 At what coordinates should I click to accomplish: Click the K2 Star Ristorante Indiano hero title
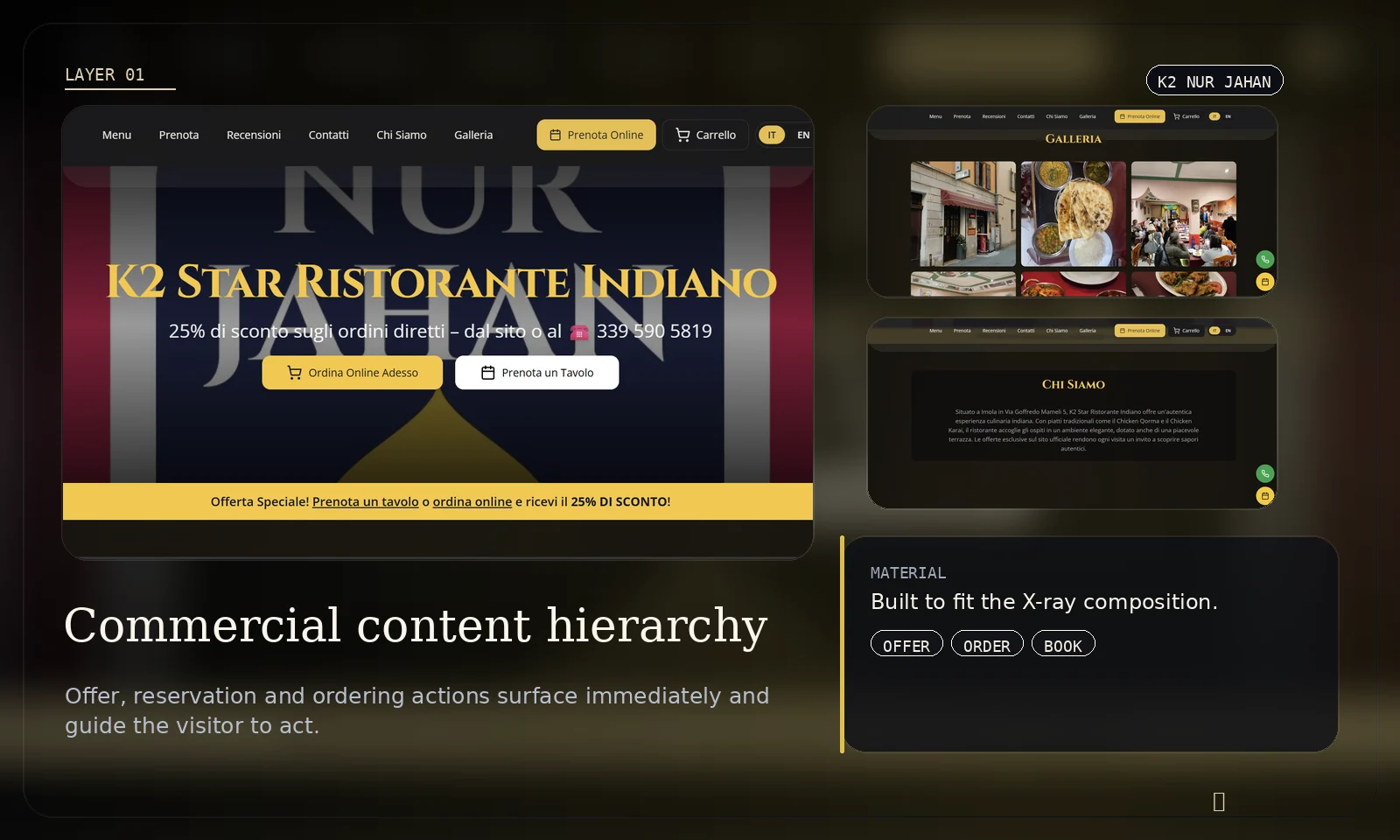click(x=441, y=282)
